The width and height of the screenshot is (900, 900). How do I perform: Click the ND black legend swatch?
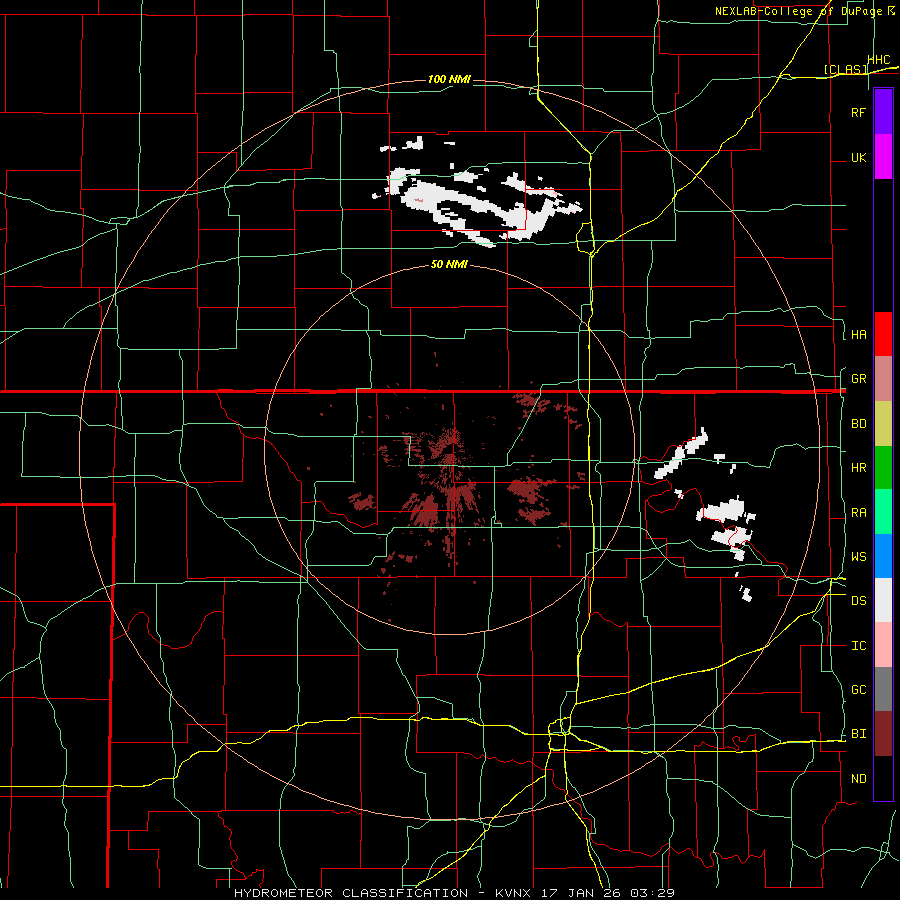[883, 778]
